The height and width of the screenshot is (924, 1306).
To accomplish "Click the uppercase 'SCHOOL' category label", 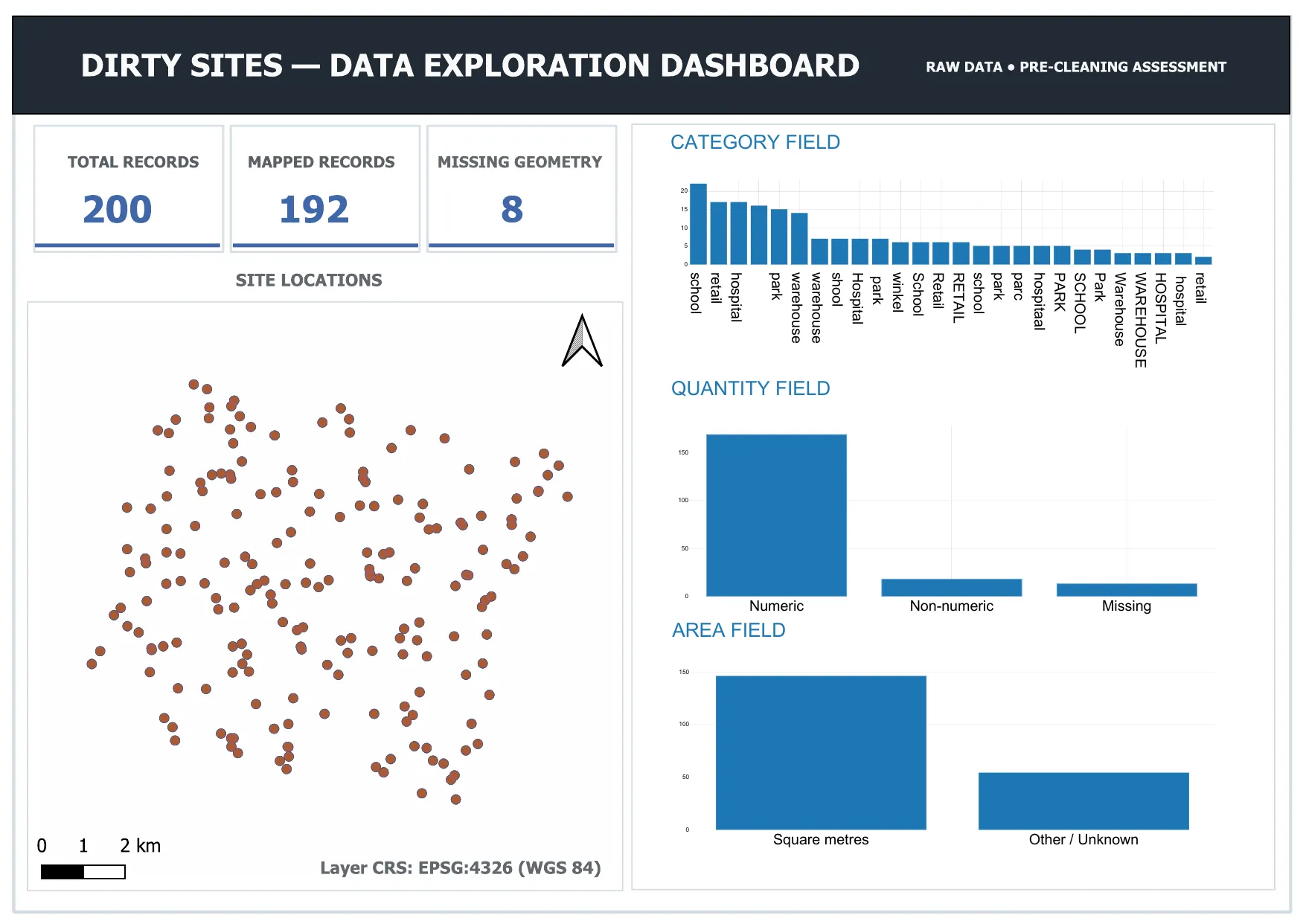I will pos(1080,302).
